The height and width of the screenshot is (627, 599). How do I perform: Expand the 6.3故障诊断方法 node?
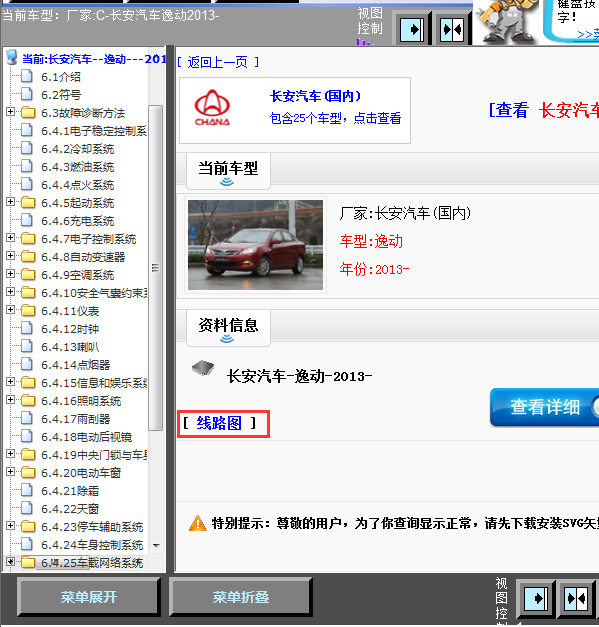coord(11,112)
